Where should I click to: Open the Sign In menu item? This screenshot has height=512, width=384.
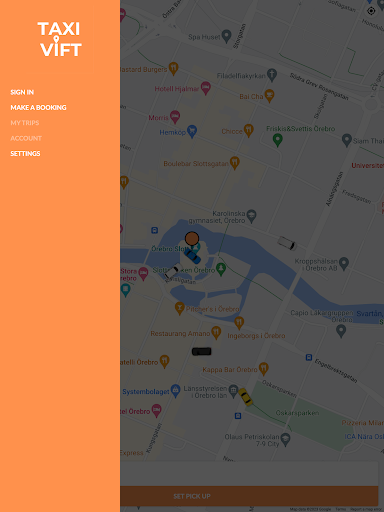22,92
